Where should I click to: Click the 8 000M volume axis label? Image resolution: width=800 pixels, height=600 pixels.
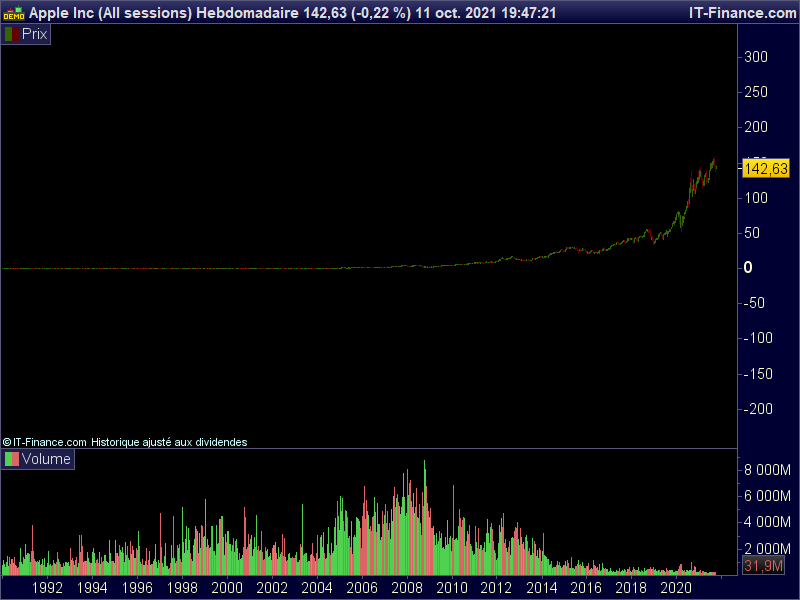click(x=767, y=469)
